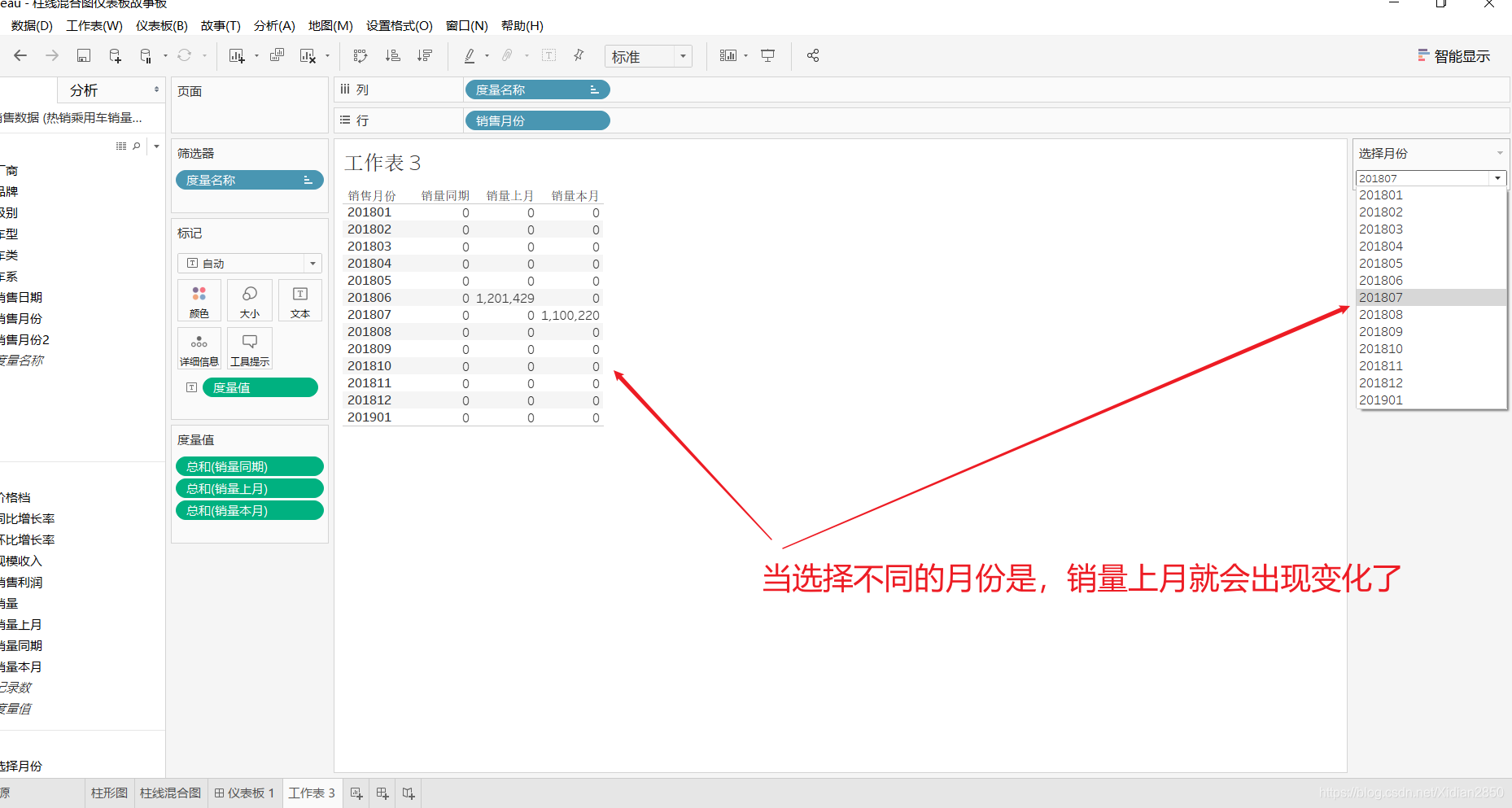Click the save workbook icon
Viewport: 1512px width, 808px height.
tap(83, 55)
